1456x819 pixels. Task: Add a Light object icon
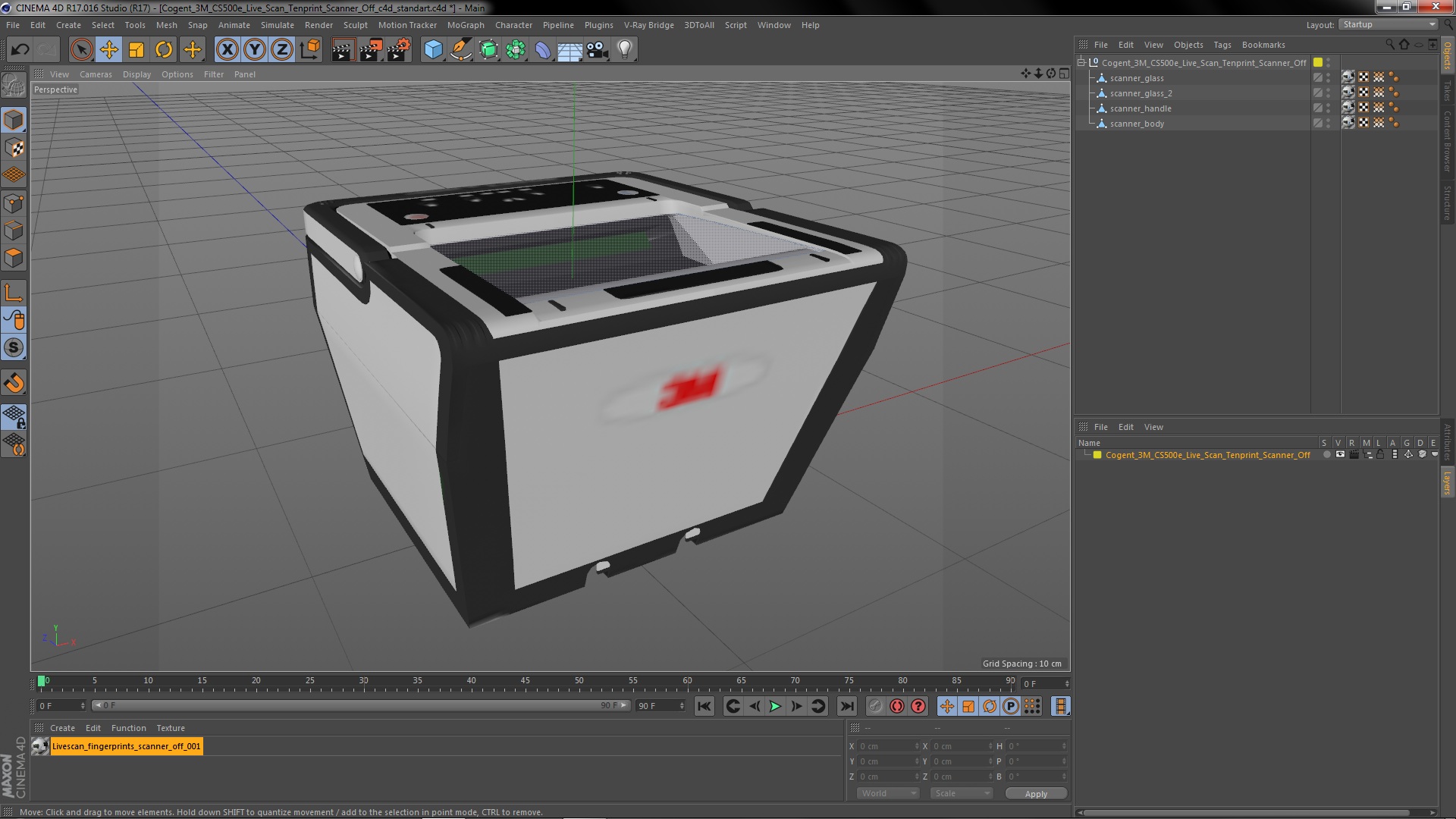click(x=624, y=50)
